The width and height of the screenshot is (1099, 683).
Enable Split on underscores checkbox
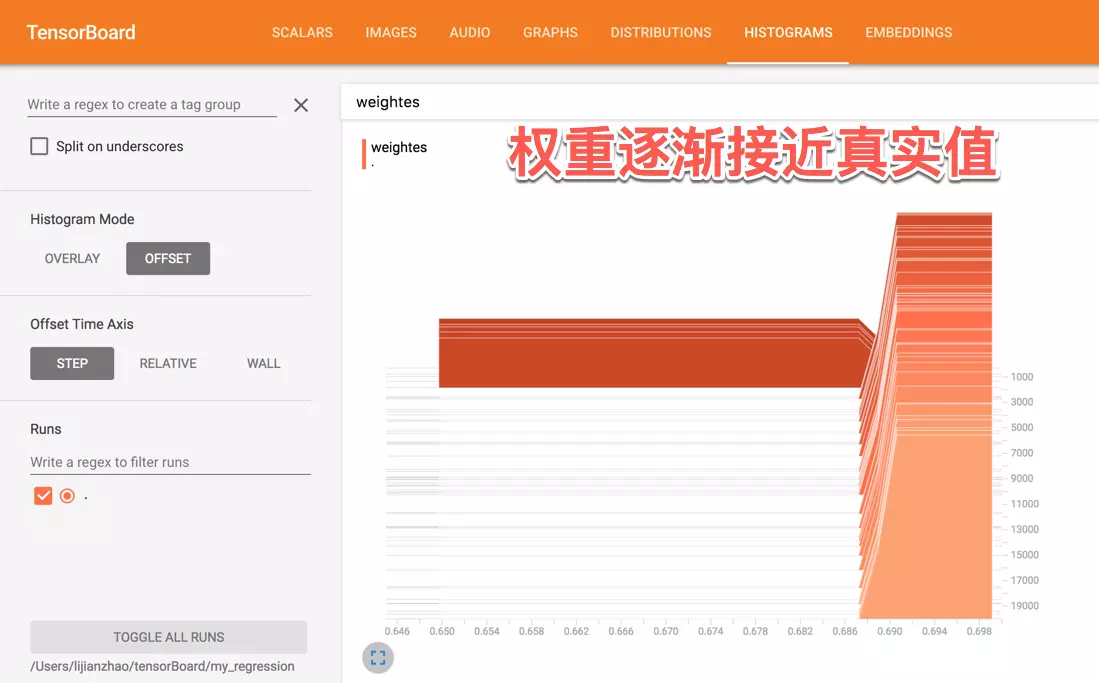[39, 146]
